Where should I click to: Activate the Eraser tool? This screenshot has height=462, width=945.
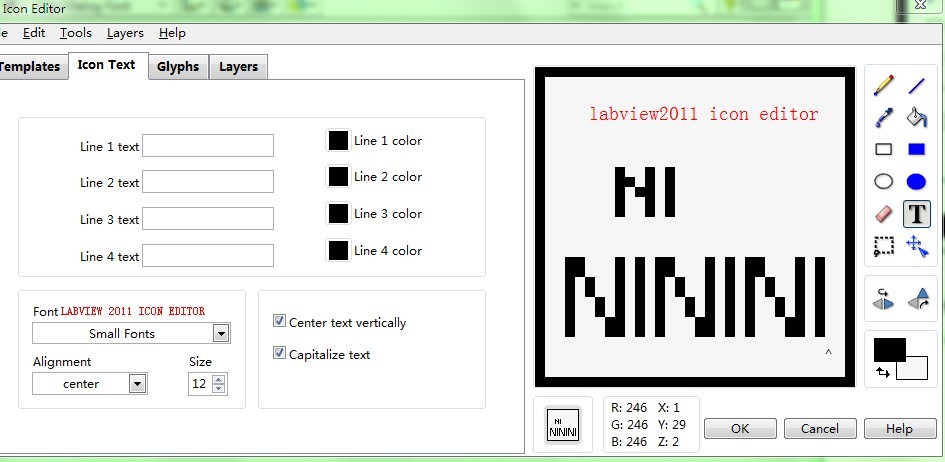pyautogui.click(x=884, y=214)
